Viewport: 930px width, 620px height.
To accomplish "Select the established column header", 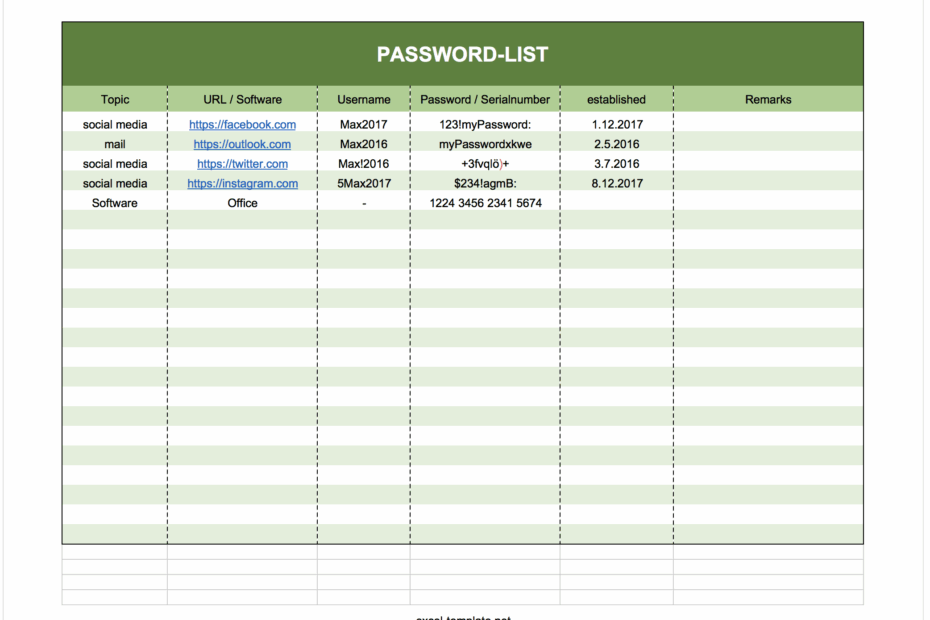I will point(616,99).
